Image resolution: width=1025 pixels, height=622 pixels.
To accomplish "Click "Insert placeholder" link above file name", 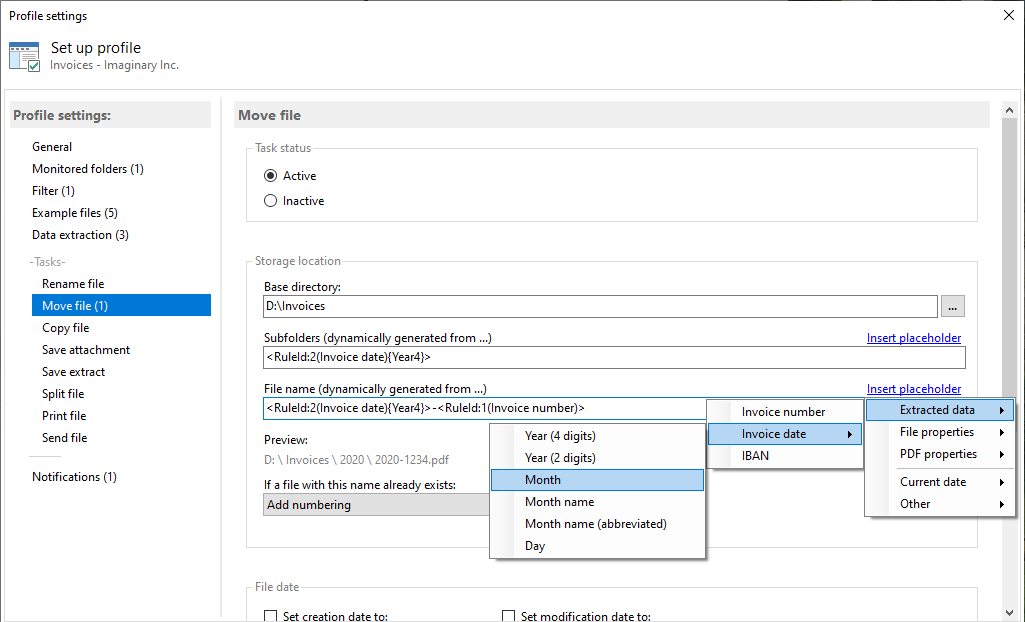I will pyautogui.click(x=913, y=388).
